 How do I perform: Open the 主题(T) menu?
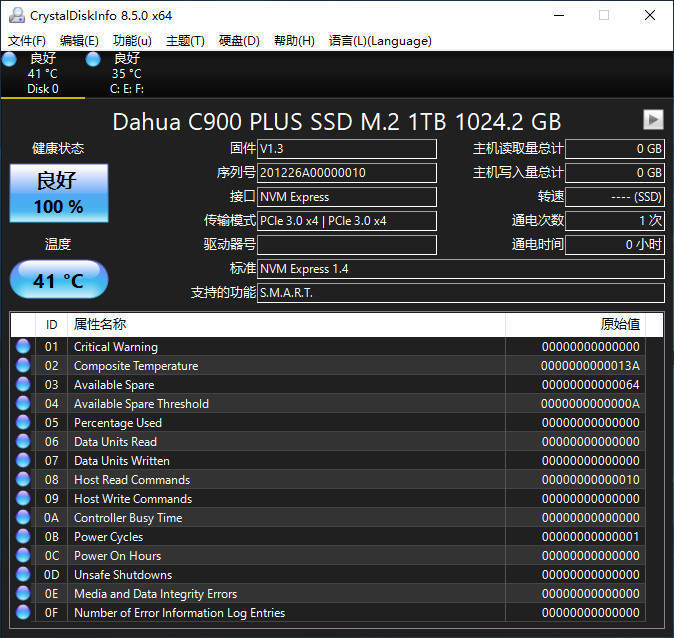pos(185,41)
